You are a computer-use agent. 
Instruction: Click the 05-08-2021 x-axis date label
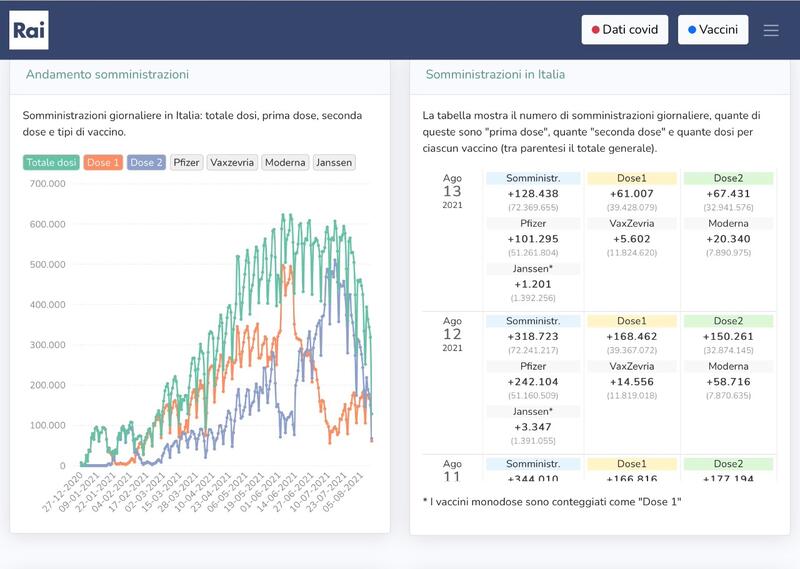pos(342,492)
